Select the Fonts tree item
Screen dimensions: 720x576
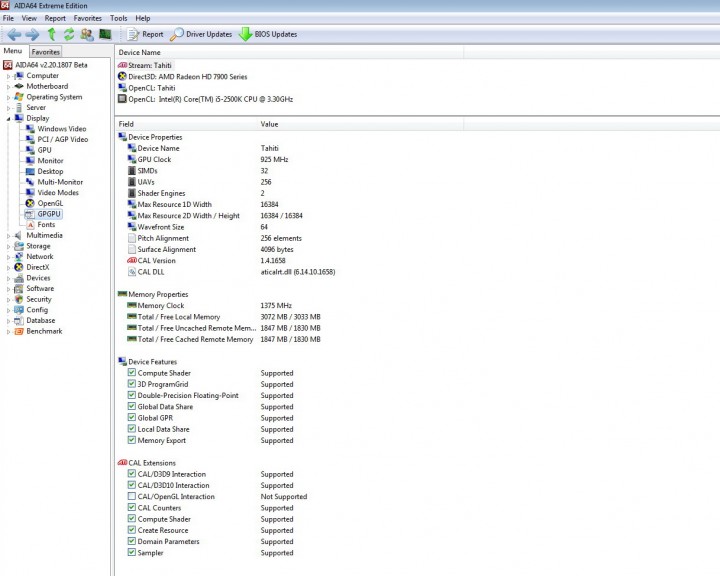tap(46, 225)
